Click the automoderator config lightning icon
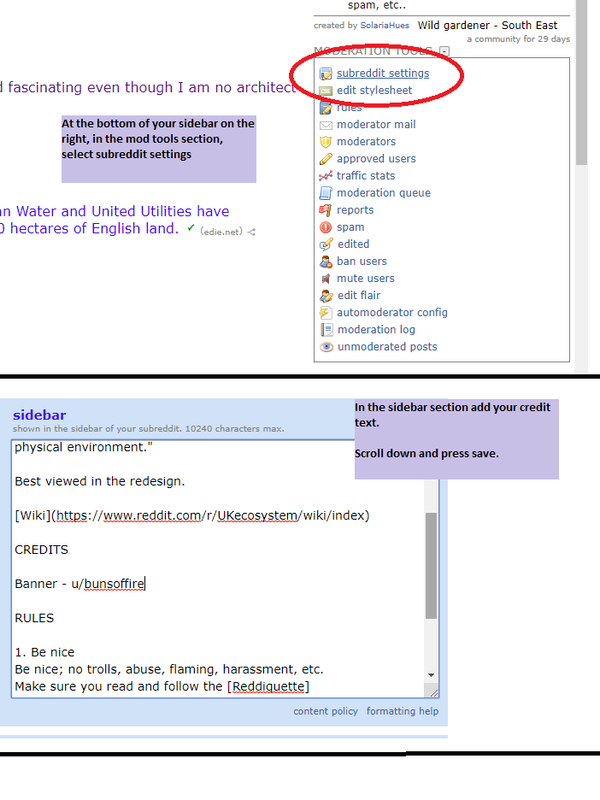600x800 pixels. tap(326, 313)
